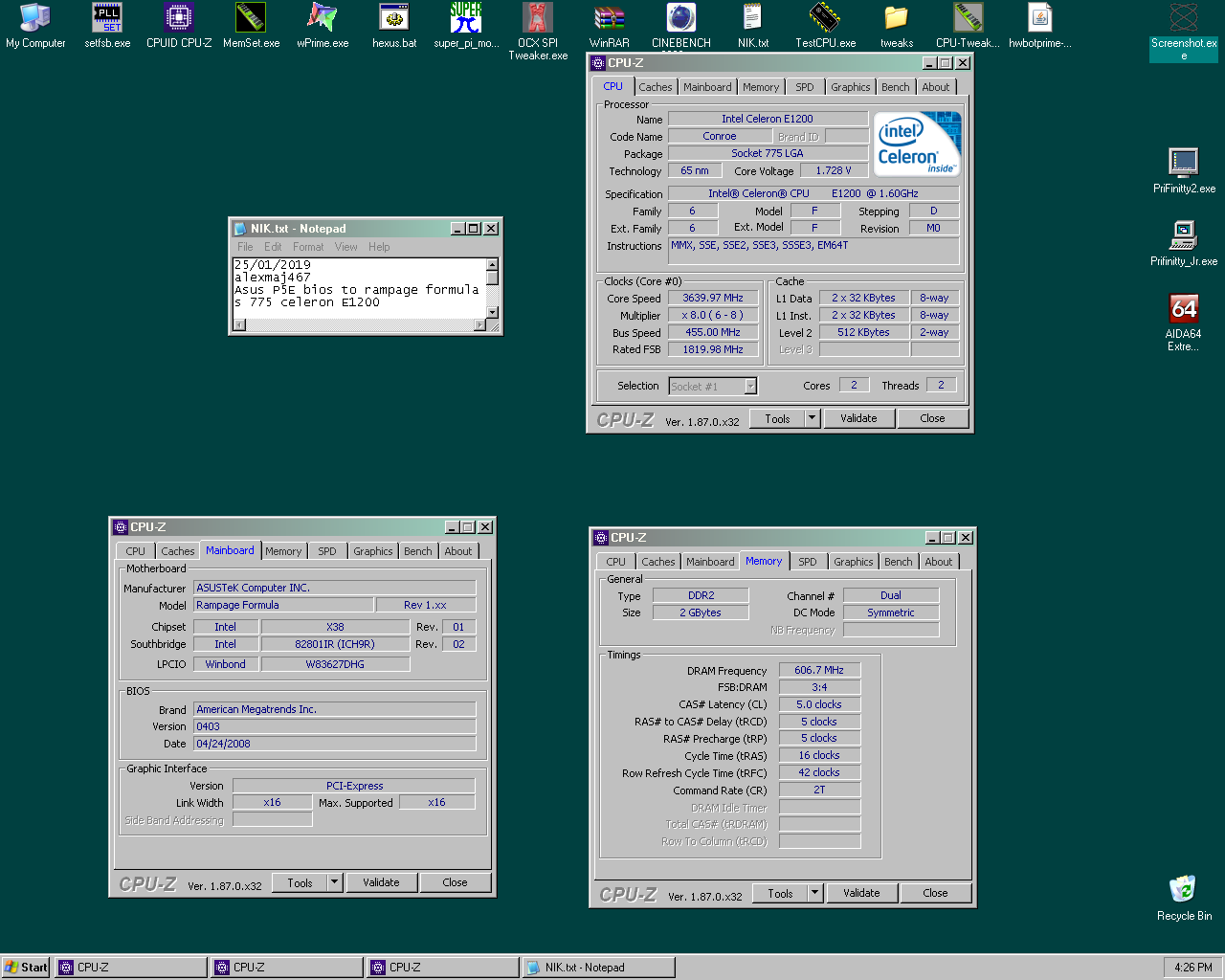Select hexus.bat desktop icon
Viewport: 1225px width, 980px height.
click(394, 26)
